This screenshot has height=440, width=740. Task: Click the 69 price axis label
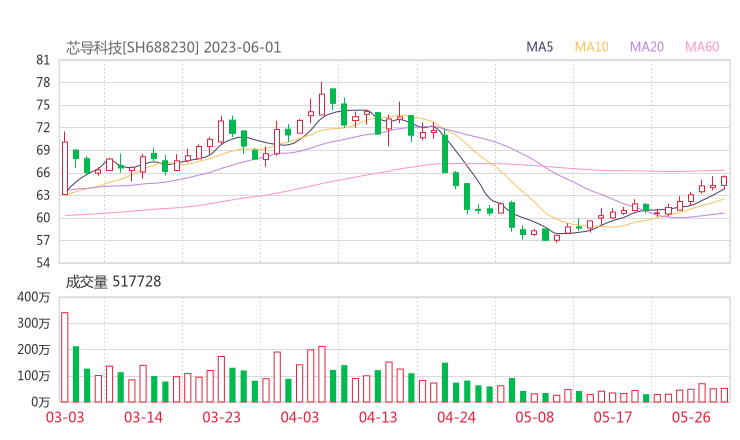pos(43,150)
